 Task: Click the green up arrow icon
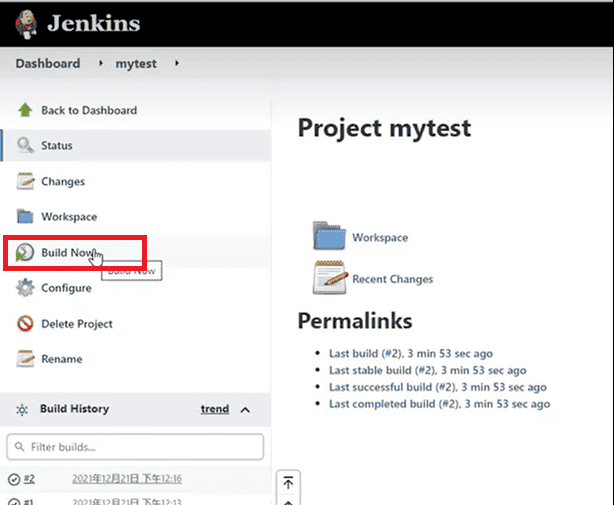pyautogui.click(x=25, y=110)
